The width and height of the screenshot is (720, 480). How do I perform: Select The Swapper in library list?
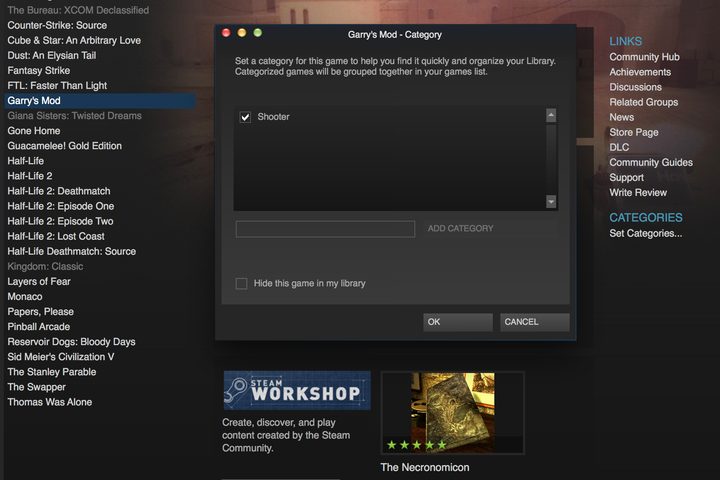coord(36,387)
